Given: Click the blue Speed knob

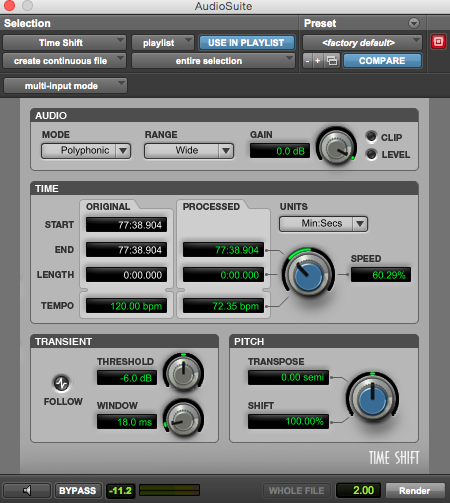Looking at the screenshot, I should coord(308,274).
